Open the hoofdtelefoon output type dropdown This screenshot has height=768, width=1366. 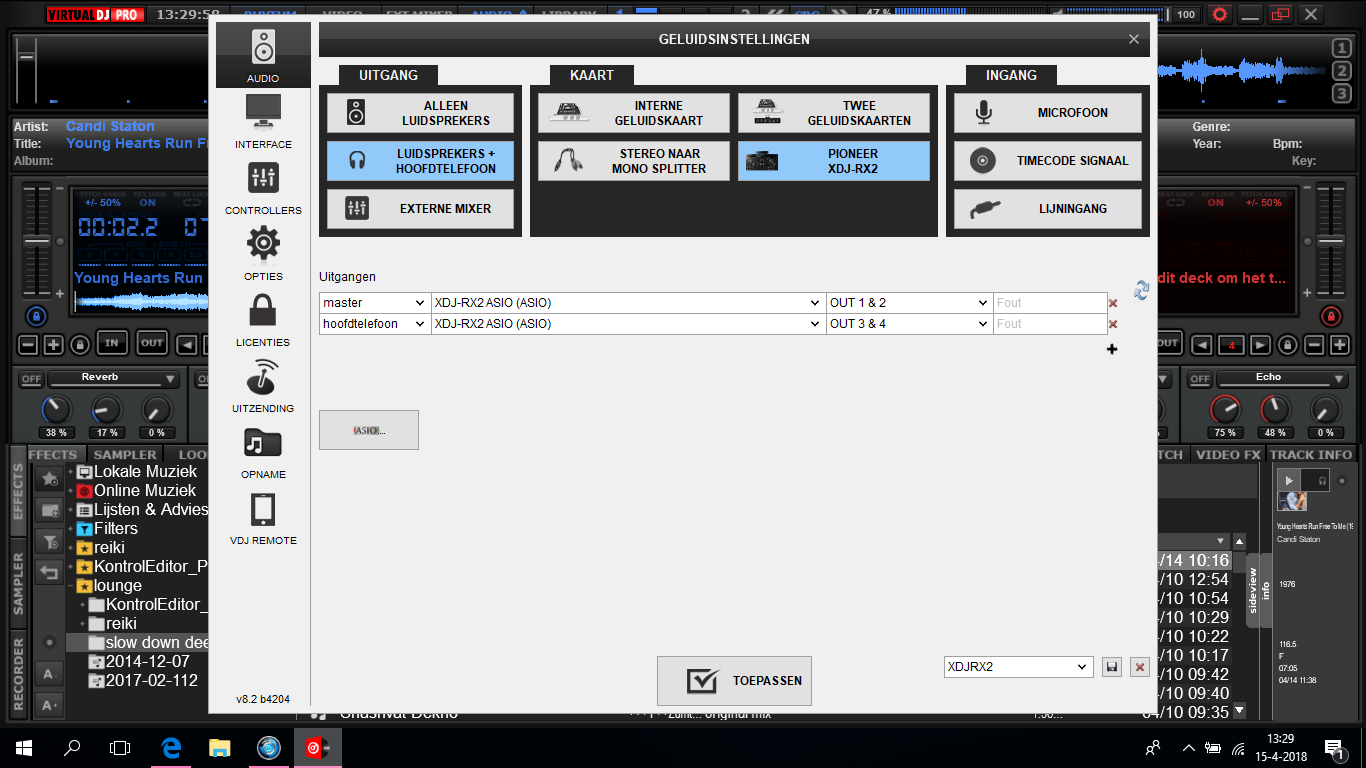[375, 324]
